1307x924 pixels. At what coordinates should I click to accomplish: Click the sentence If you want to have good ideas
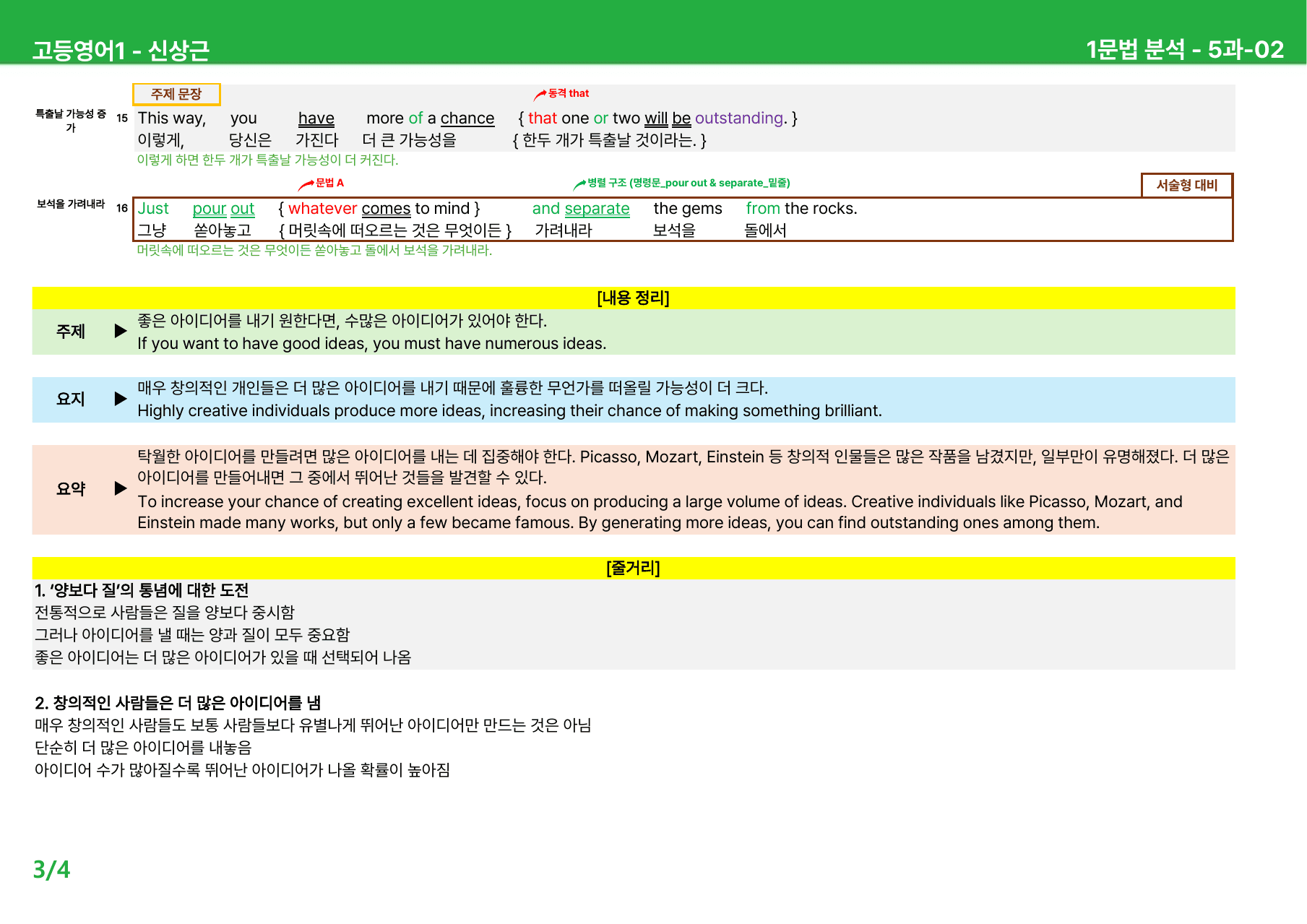pos(372,344)
